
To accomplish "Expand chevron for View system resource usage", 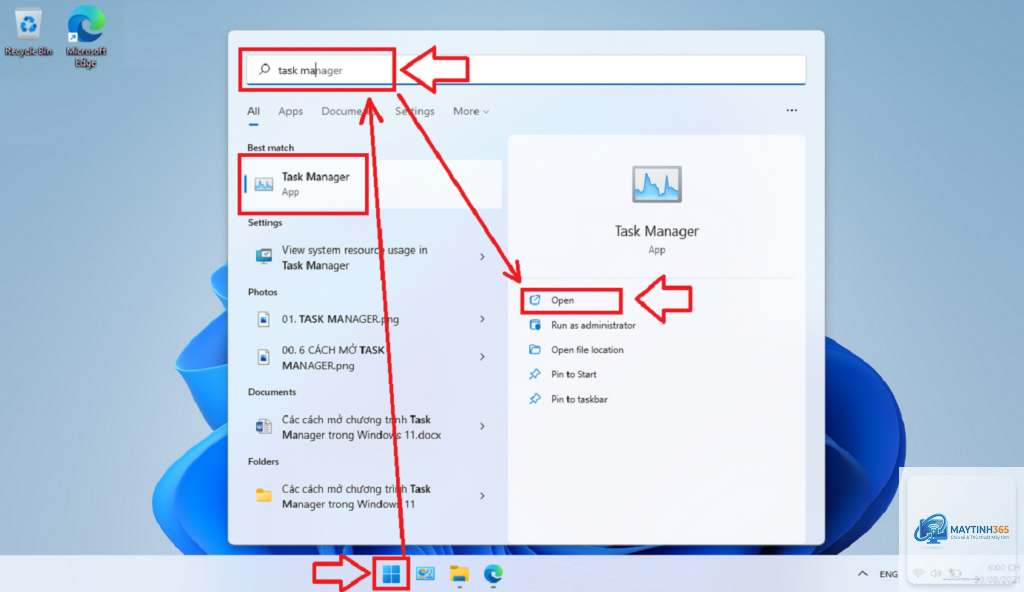I will pyautogui.click(x=482, y=257).
